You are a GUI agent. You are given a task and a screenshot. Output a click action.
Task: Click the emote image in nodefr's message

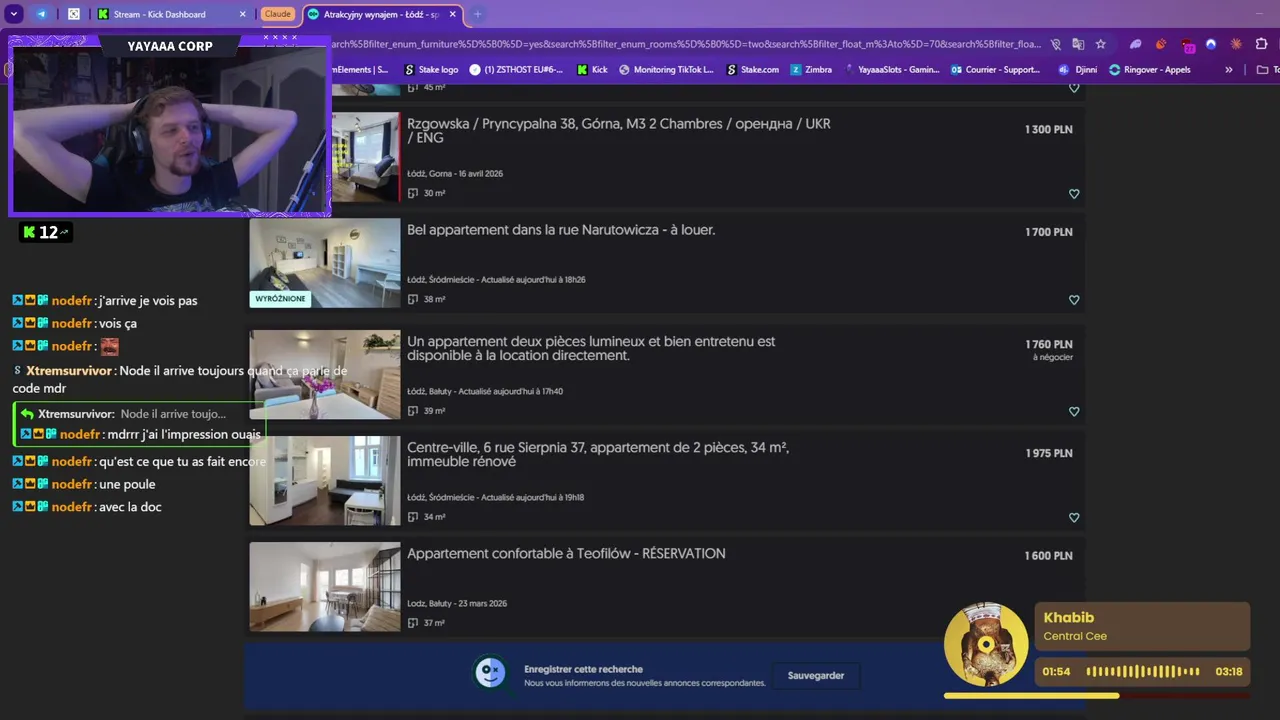coord(110,347)
